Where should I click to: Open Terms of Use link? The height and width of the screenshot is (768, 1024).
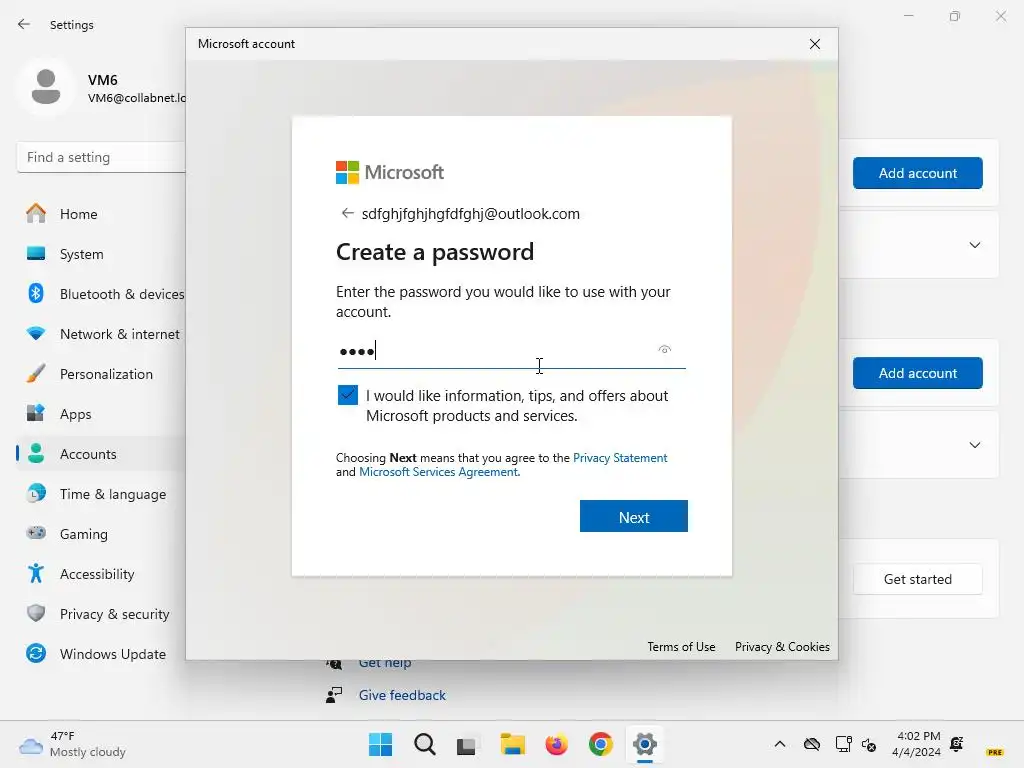coord(681,647)
